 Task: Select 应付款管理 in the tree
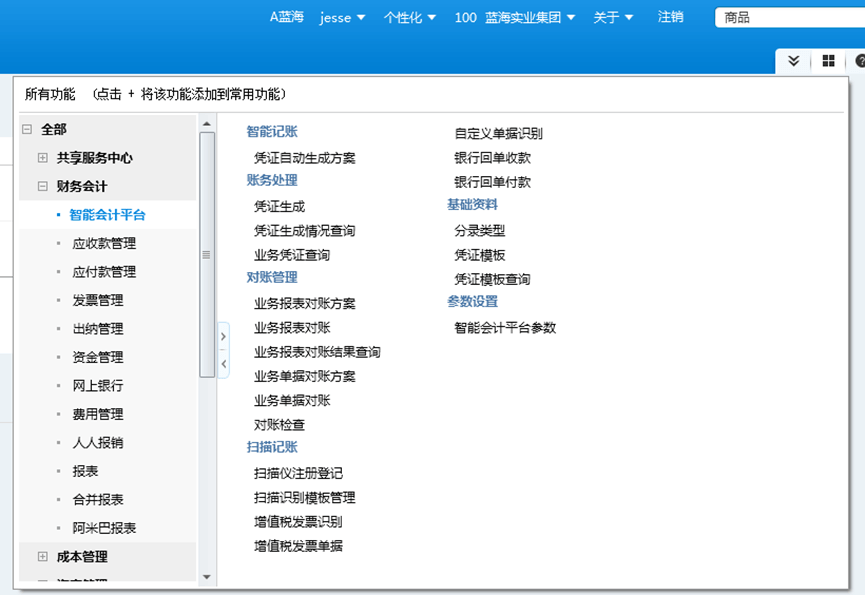pos(104,272)
